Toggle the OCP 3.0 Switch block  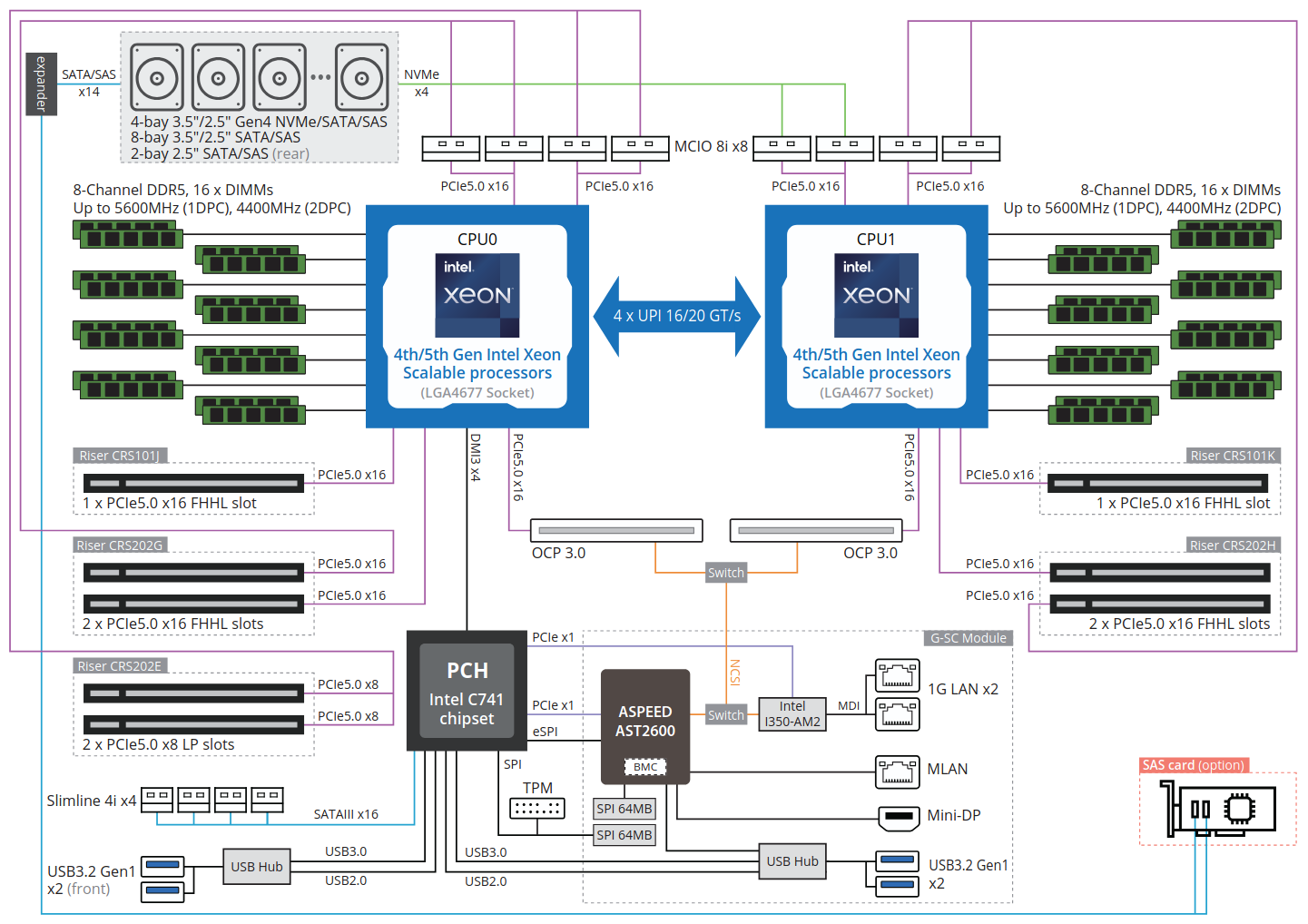[725, 573]
